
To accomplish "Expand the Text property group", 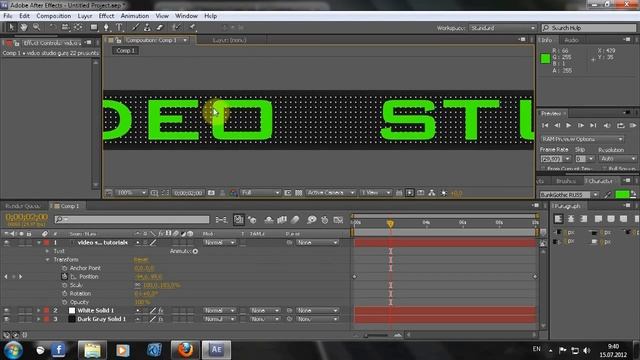I will click(47, 251).
